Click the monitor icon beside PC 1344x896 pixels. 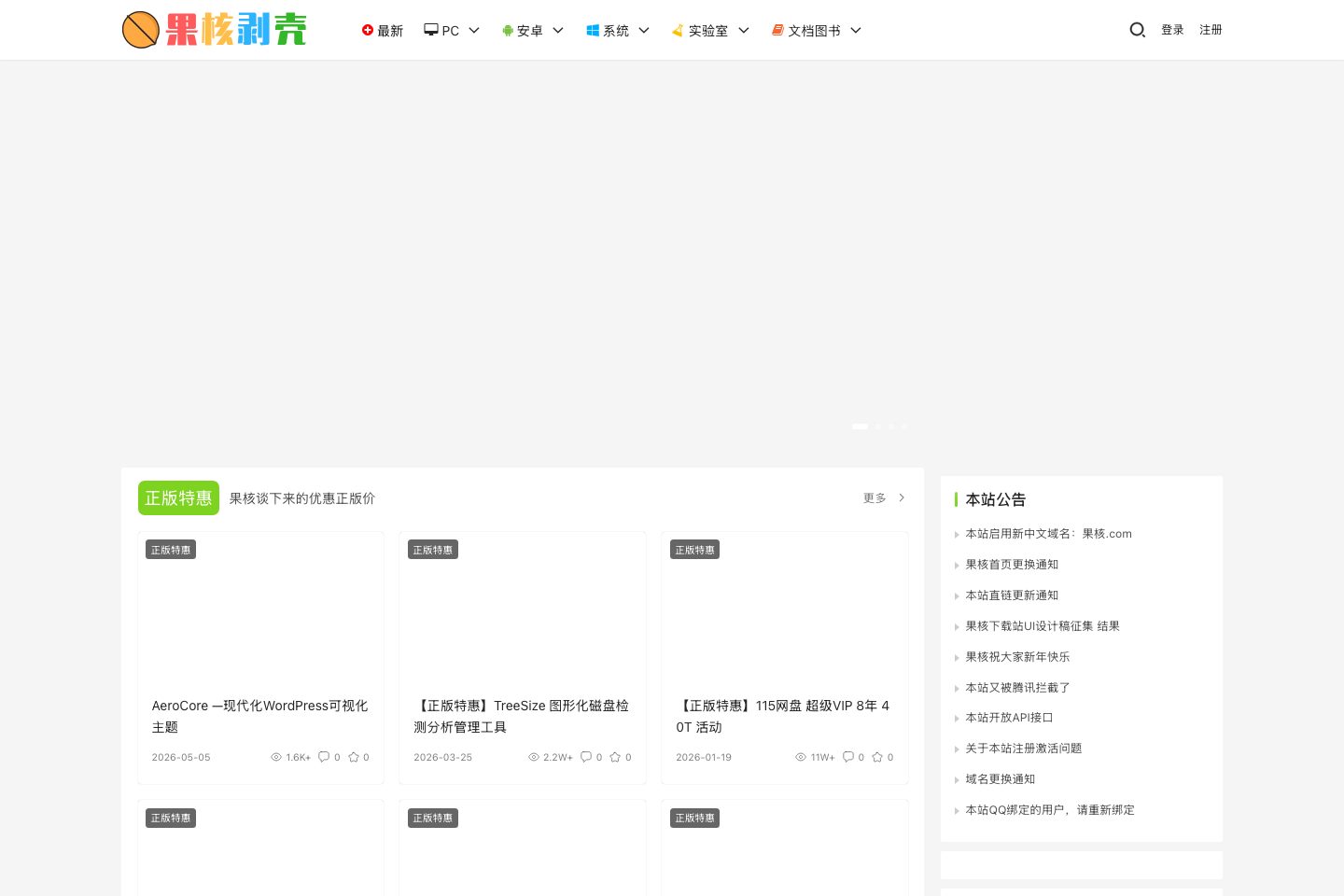point(430,30)
